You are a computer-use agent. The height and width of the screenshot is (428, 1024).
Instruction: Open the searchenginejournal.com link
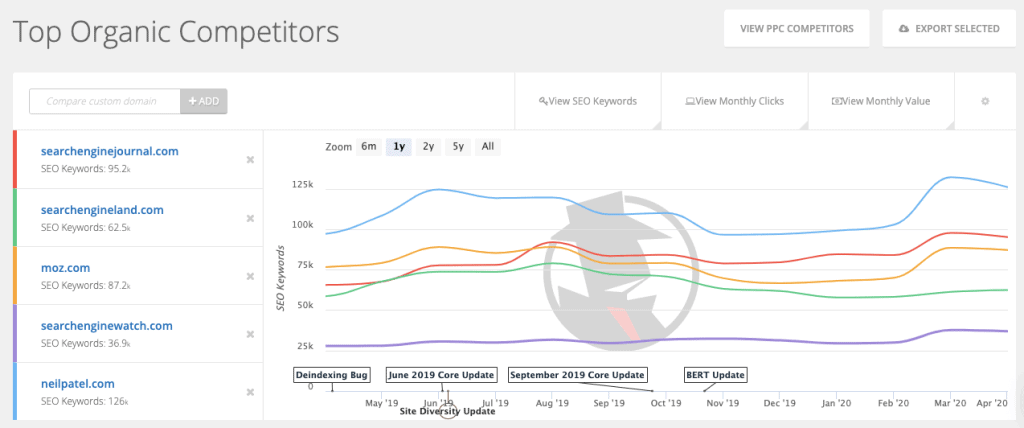(x=109, y=151)
